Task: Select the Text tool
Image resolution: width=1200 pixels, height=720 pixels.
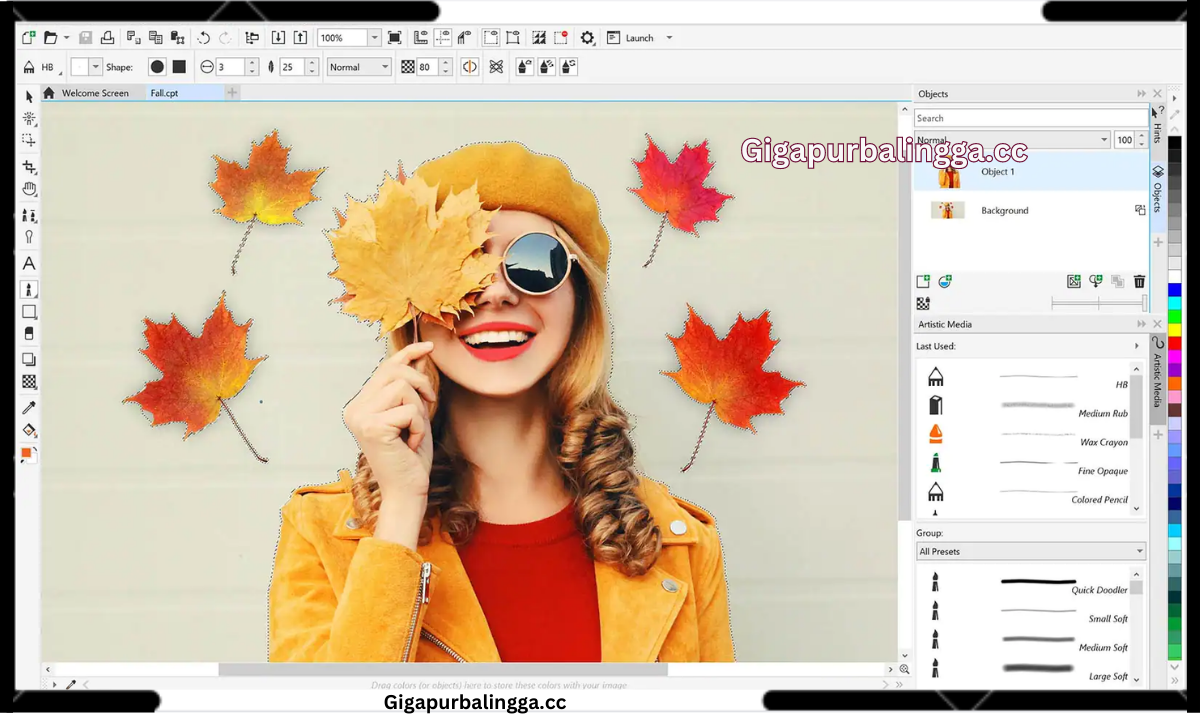Action: (29, 264)
